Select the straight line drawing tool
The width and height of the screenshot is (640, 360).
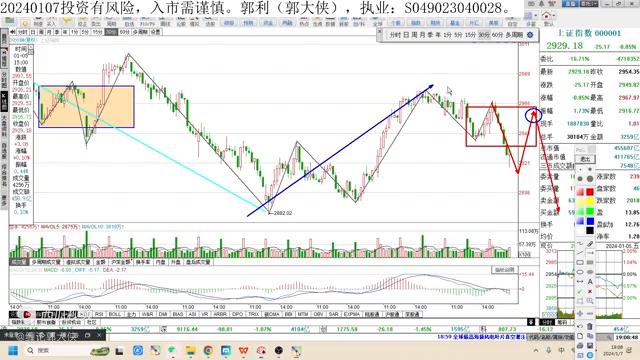click(580, 253)
